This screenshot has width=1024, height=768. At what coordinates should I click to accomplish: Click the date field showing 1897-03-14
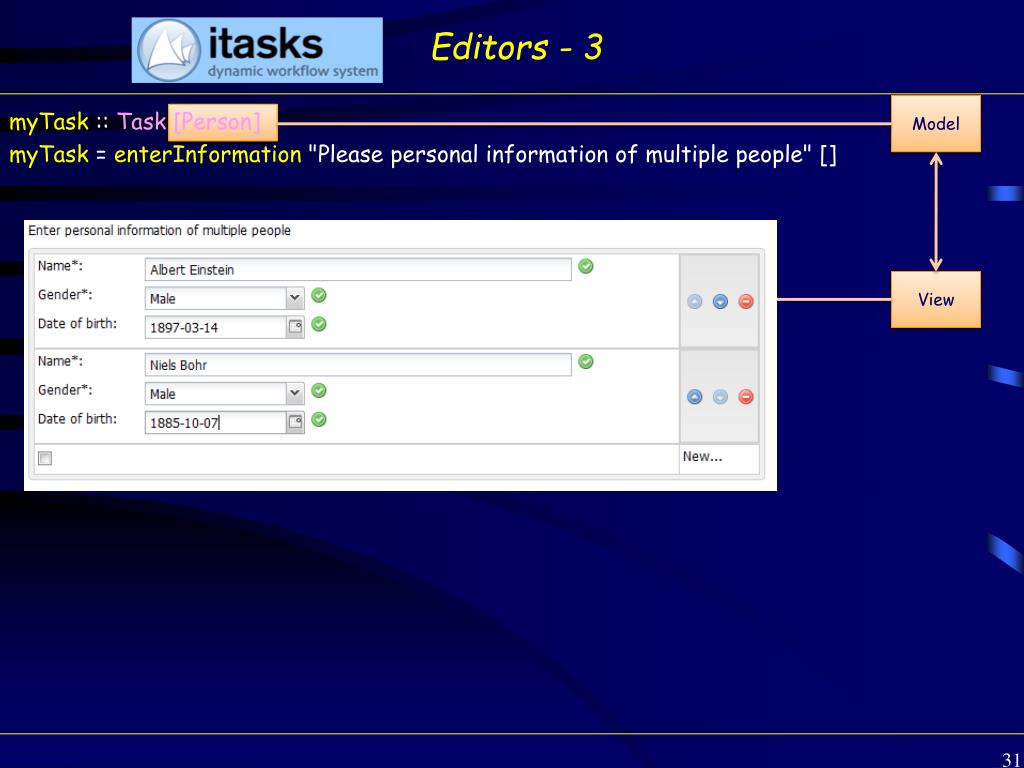216,327
